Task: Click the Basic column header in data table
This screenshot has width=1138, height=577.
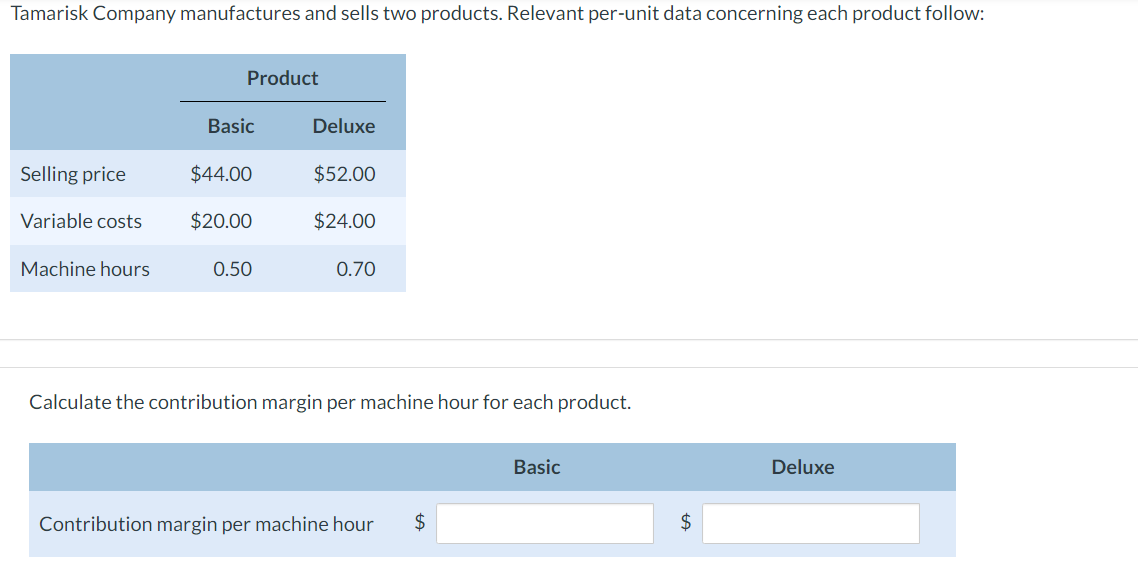Action: click(x=231, y=126)
